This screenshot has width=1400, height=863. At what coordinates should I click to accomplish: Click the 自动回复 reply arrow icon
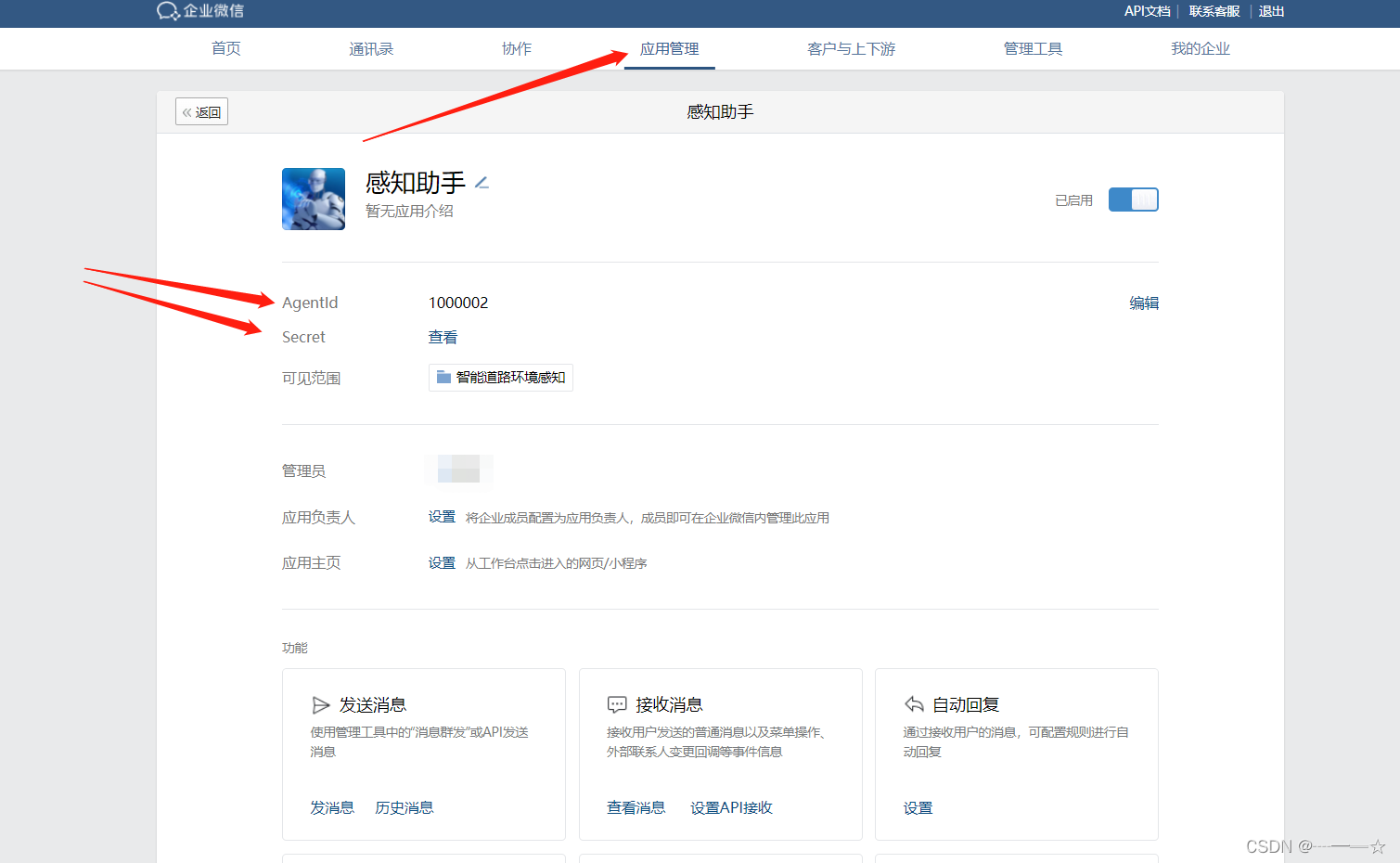click(914, 704)
